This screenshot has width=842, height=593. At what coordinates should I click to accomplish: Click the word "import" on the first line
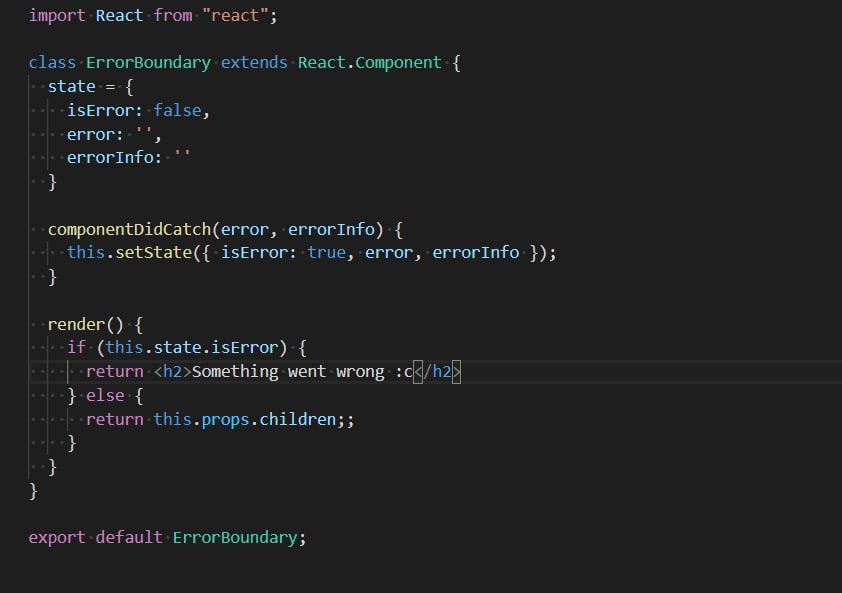(x=57, y=16)
